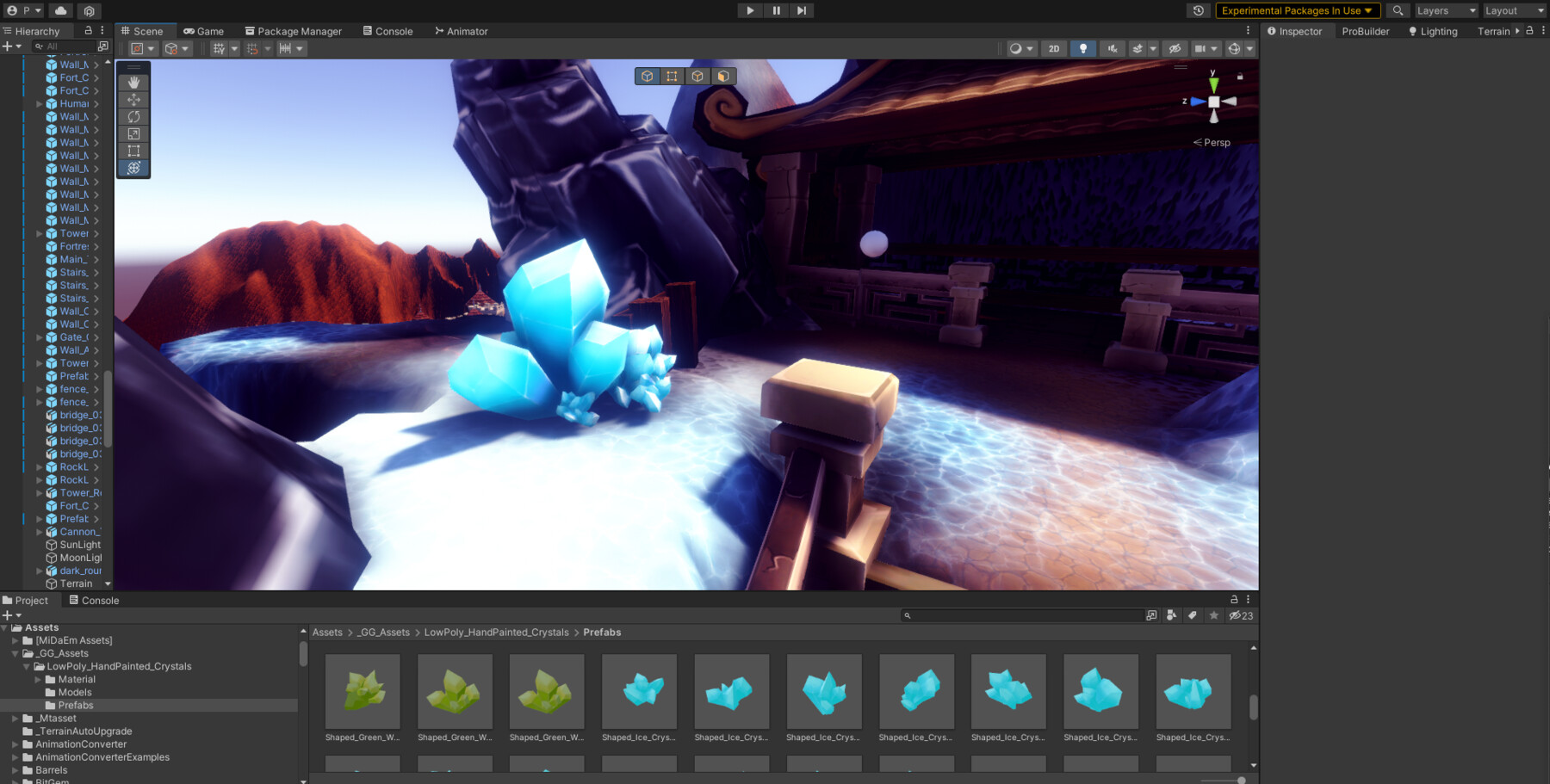The width and height of the screenshot is (1550, 784).
Task: Select the Rect Transform tool
Action: pos(133,151)
